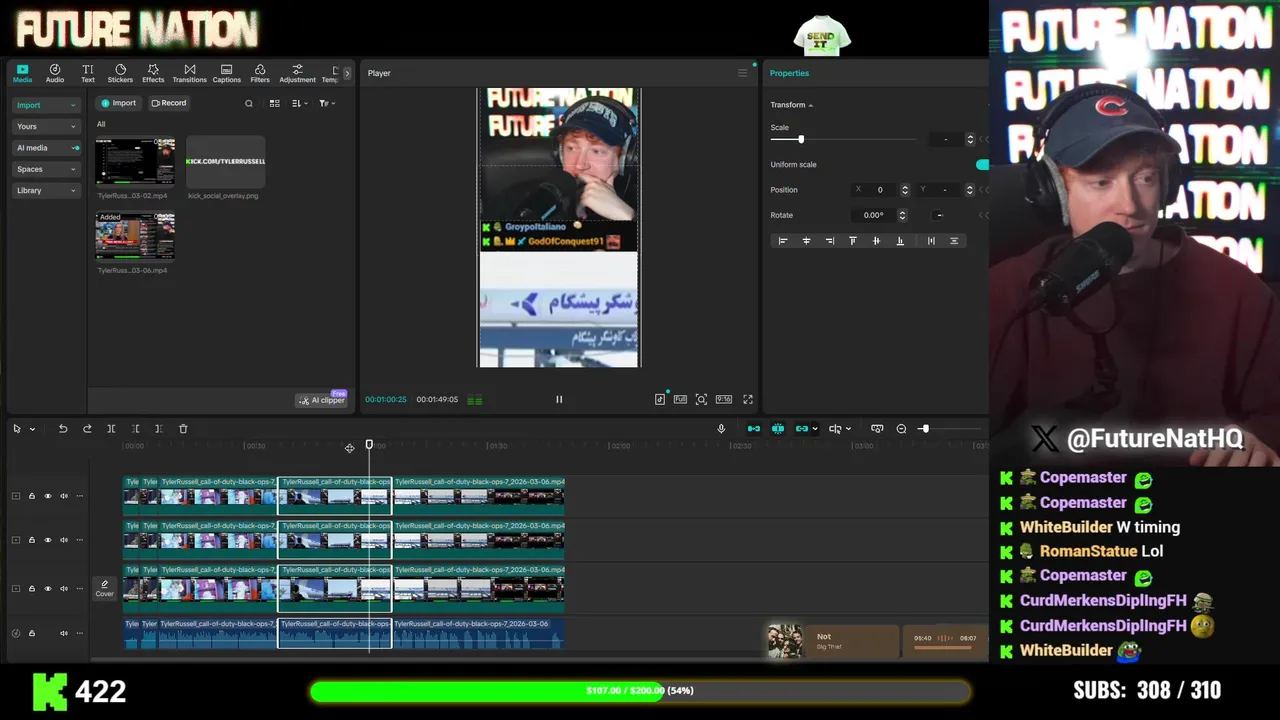Adjust the timeline zoom slider

[925, 429]
